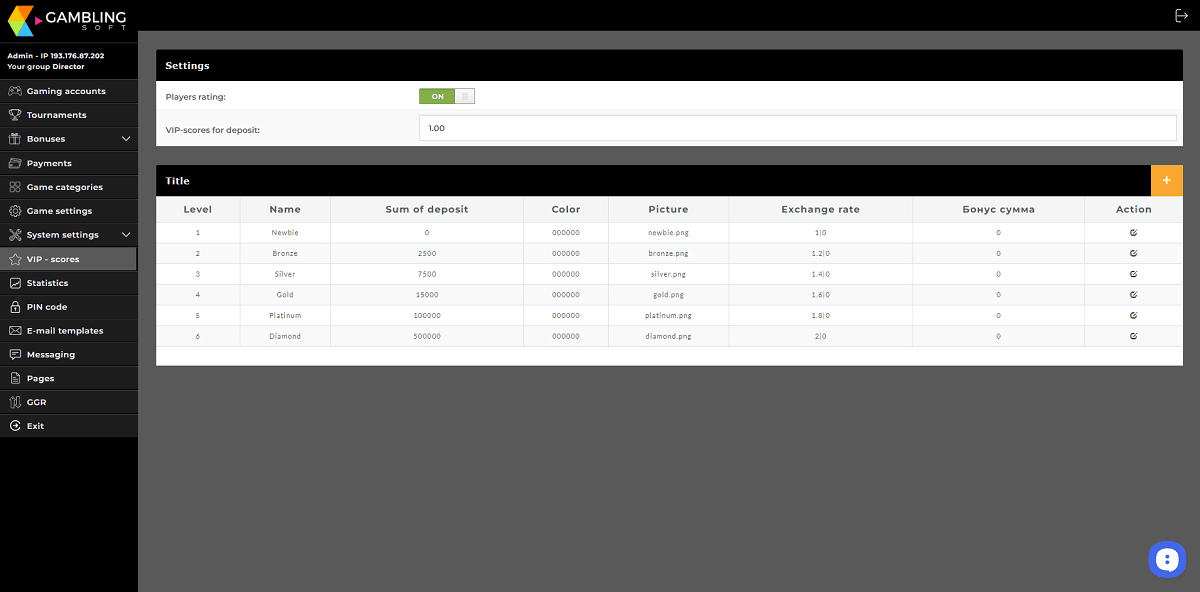The image size is (1200, 592).
Task: Click the envelope icon beside E-mail templates
Action: click(15, 331)
